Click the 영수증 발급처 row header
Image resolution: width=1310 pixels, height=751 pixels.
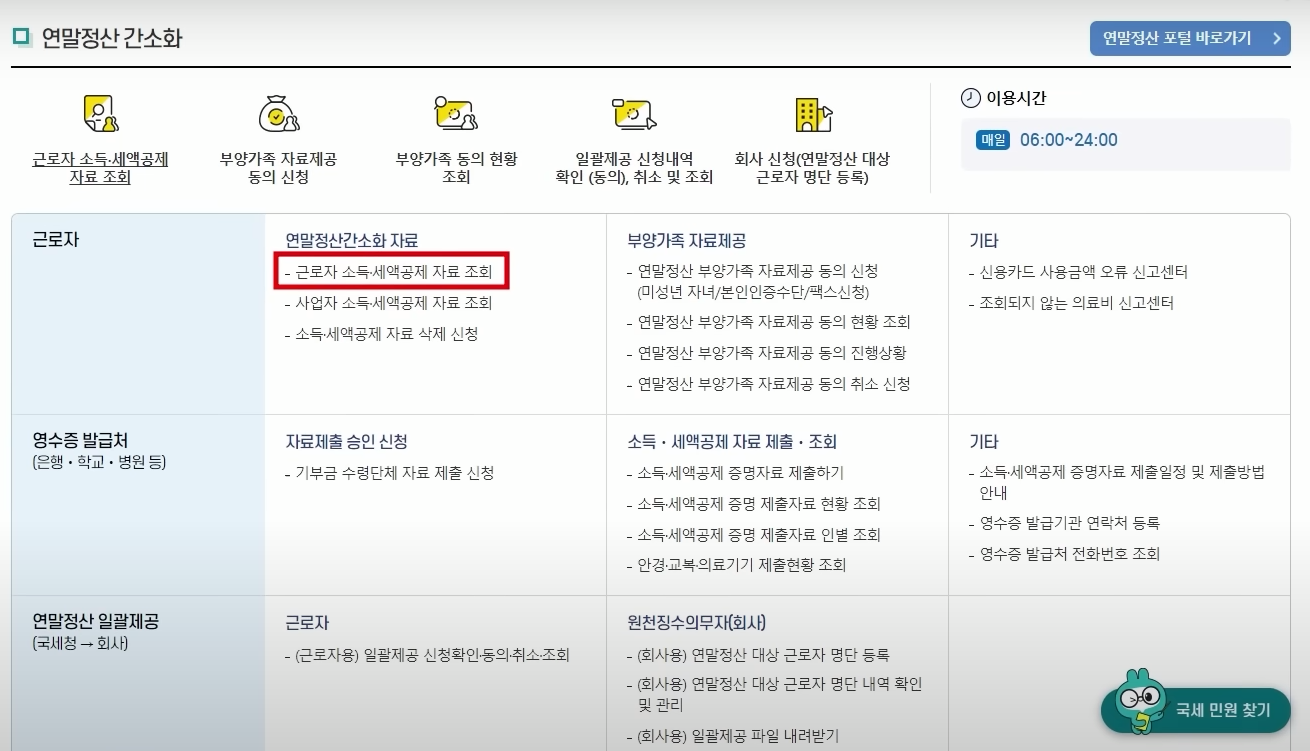[138, 504]
